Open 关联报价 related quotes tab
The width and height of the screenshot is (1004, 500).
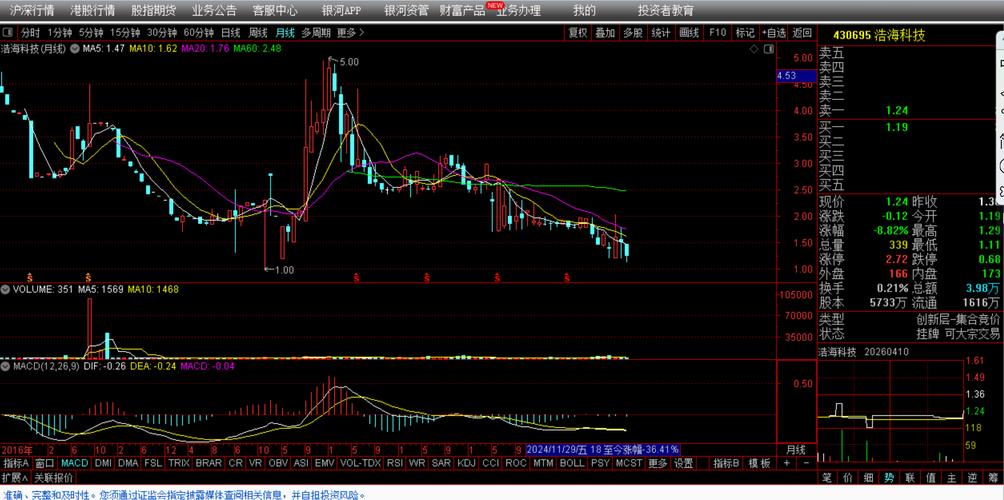tap(53, 478)
